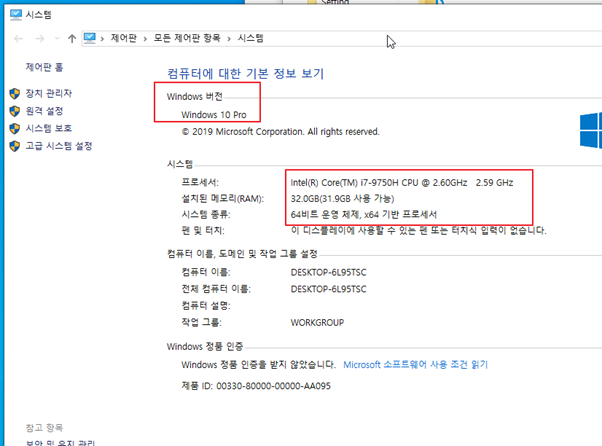
Task: Click shield icon next to 원격 설정
Action: click(x=15, y=111)
